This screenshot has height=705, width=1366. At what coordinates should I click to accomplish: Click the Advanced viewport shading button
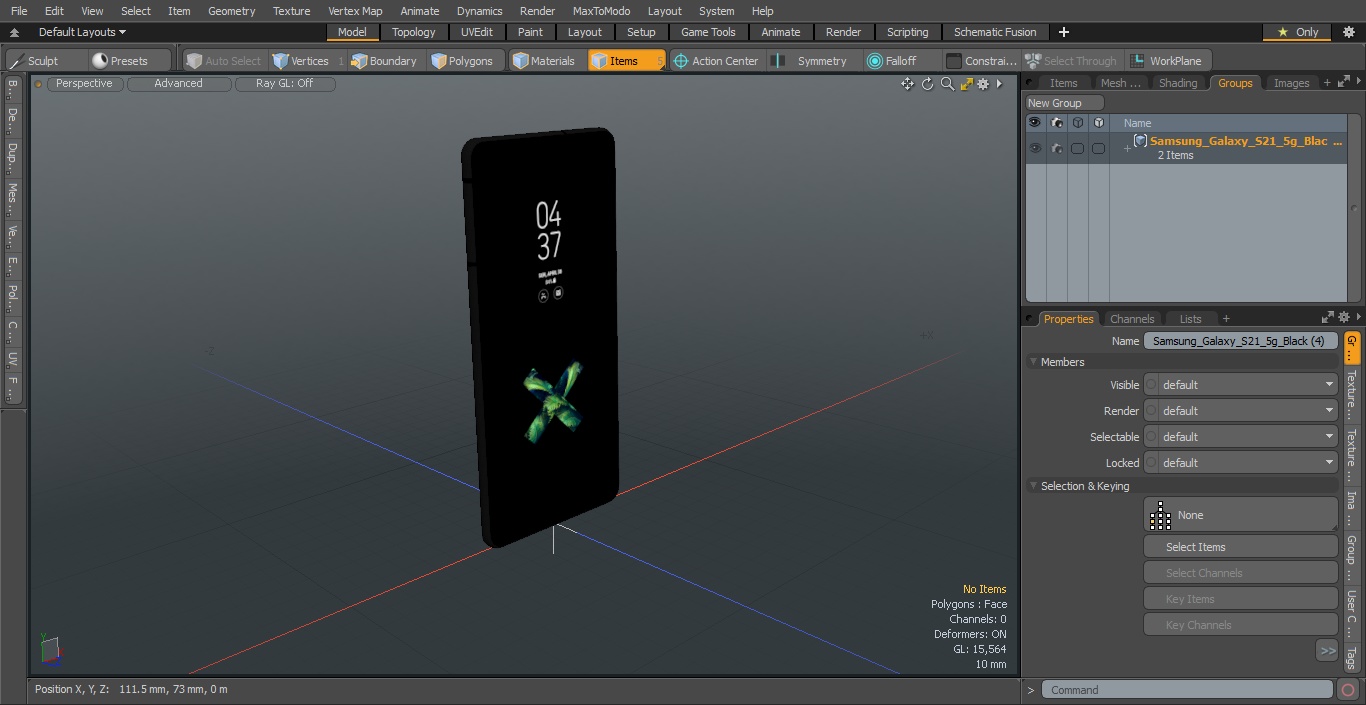click(178, 84)
